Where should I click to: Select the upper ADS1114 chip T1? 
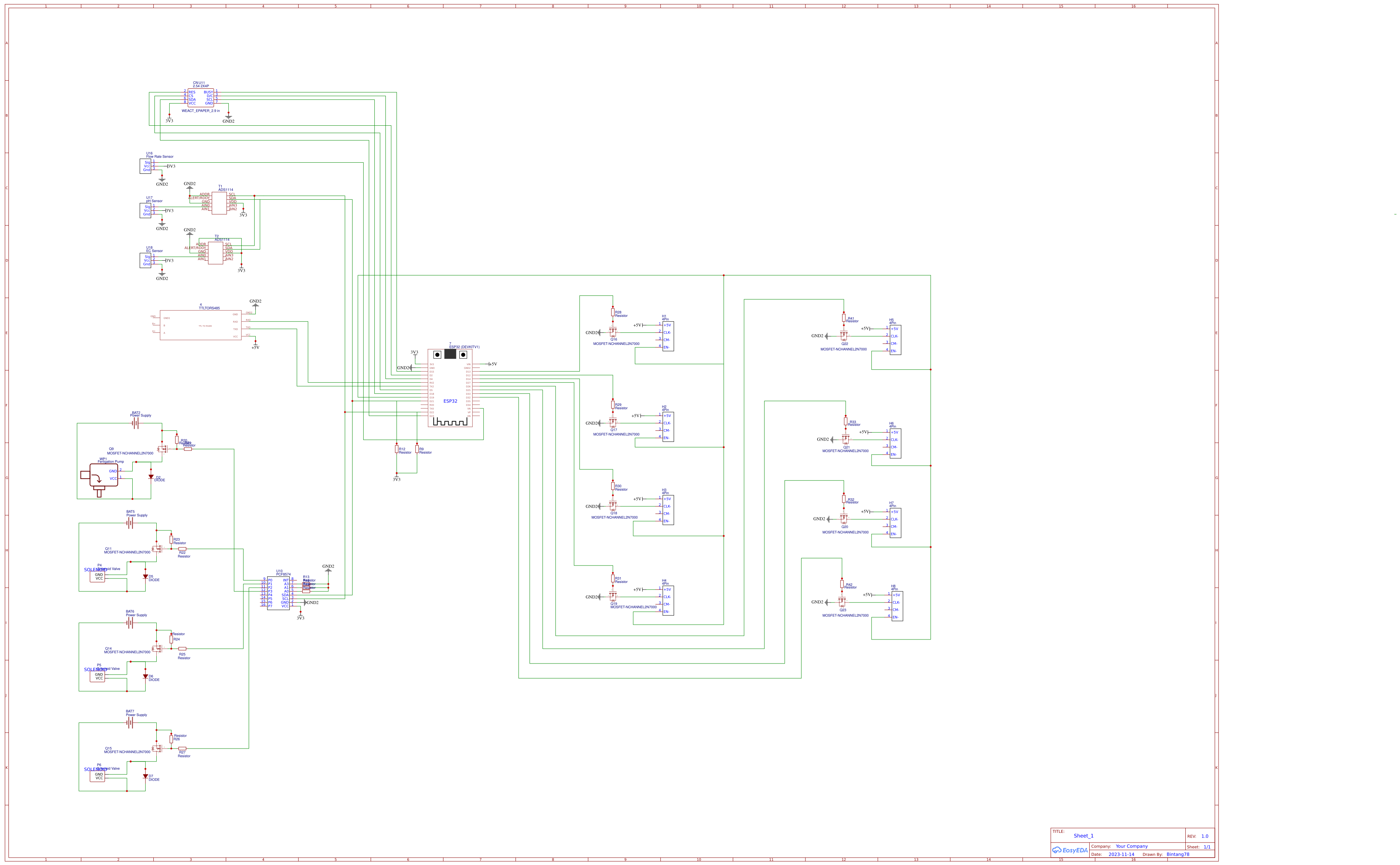(x=219, y=203)
